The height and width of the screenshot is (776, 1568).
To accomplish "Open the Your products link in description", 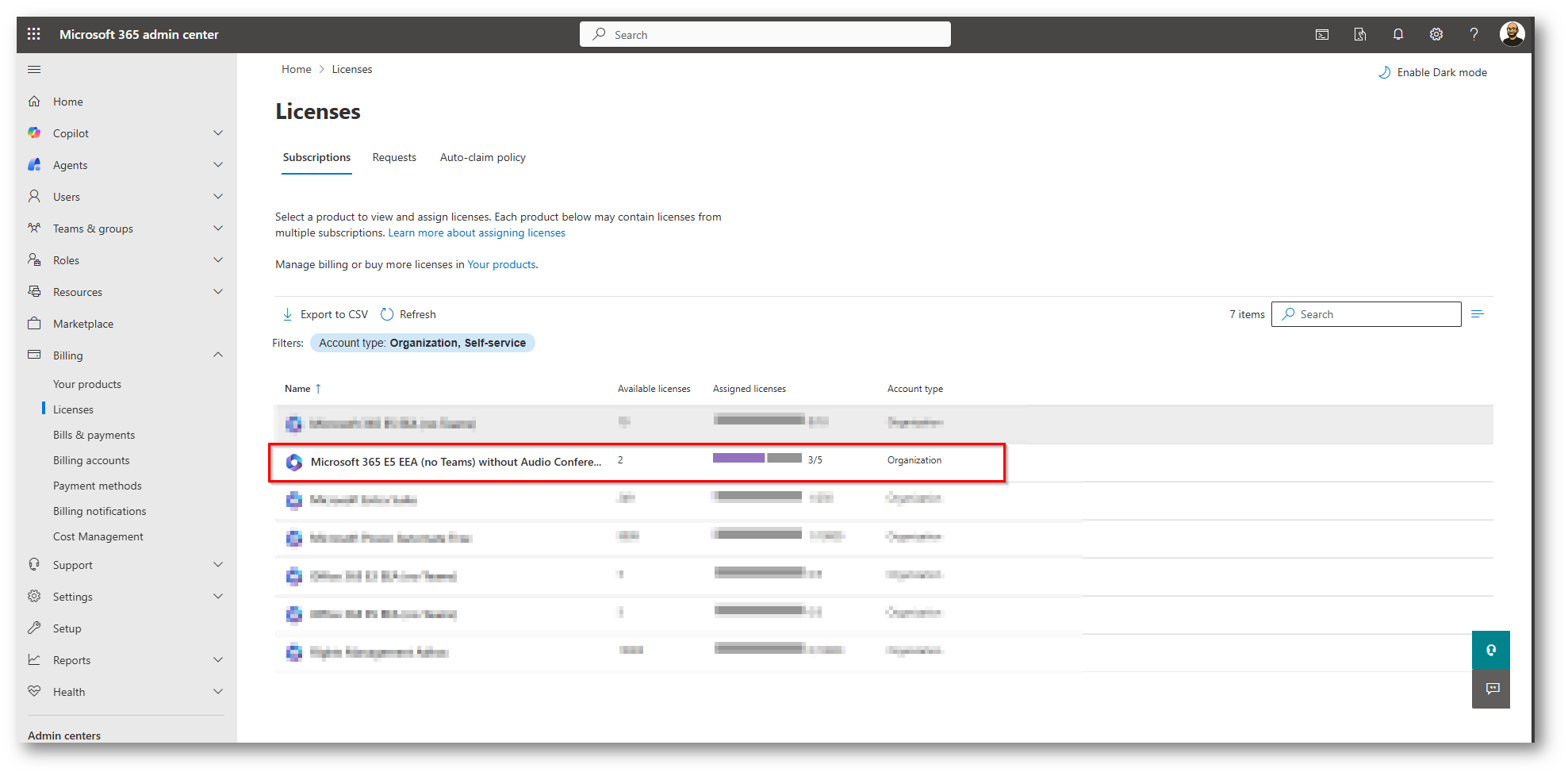I will coord(501,264).
